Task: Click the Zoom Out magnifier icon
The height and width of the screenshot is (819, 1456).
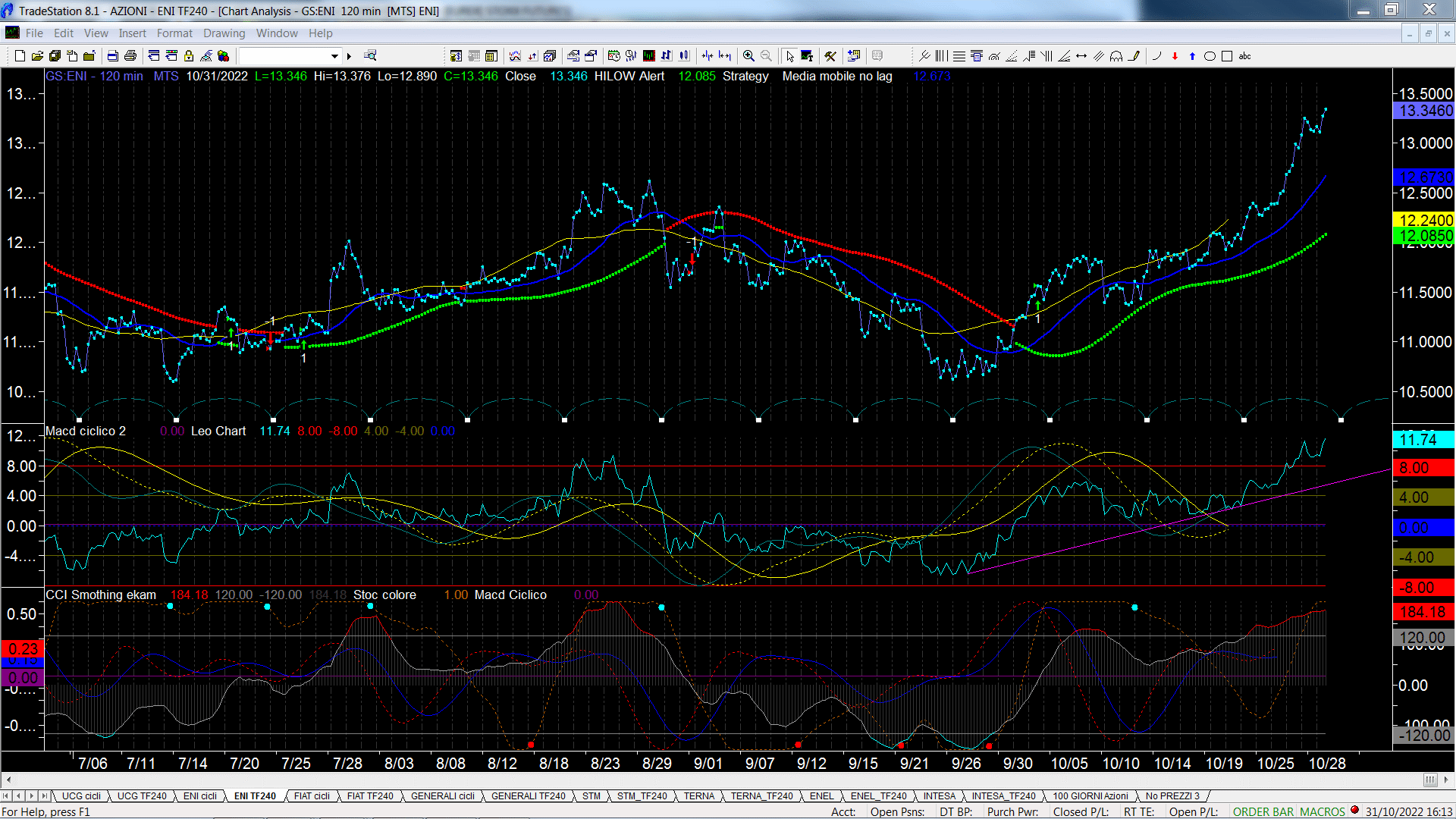Action: point(766,56)
